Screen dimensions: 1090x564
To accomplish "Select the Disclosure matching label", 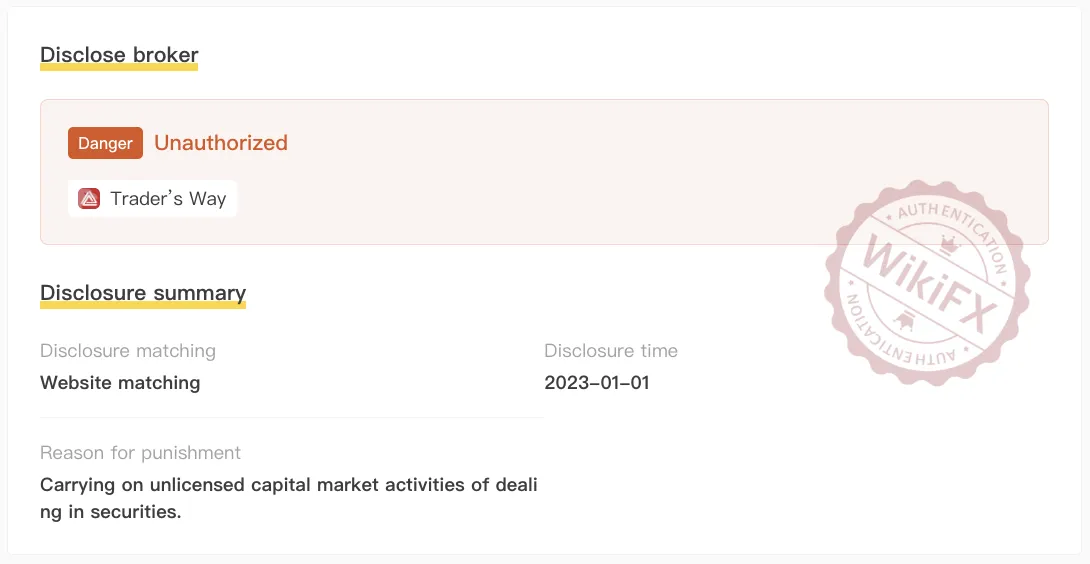I will 128,351.
